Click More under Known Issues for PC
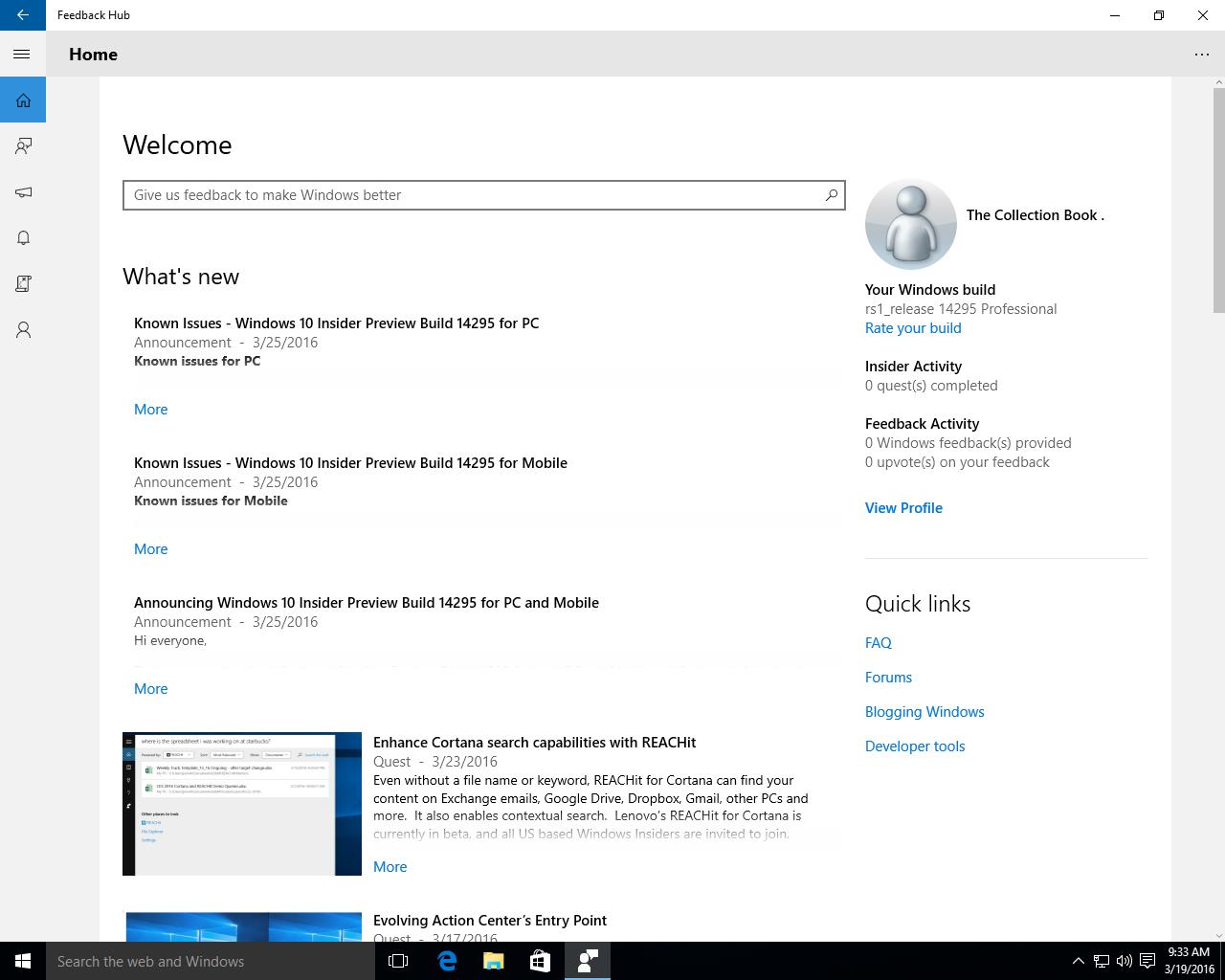Image resolution: width=1225 pixels, height=980 pixels. click(150, 410)
